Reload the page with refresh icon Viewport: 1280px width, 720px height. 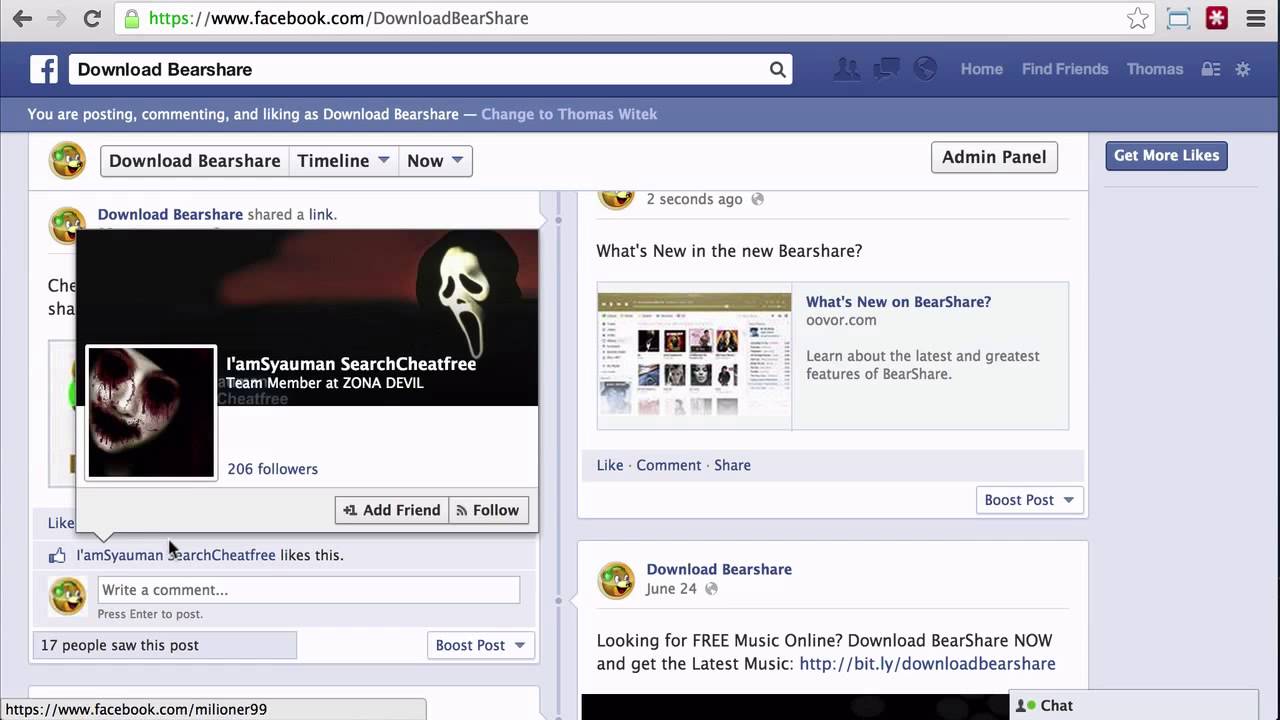pos(92,18)
